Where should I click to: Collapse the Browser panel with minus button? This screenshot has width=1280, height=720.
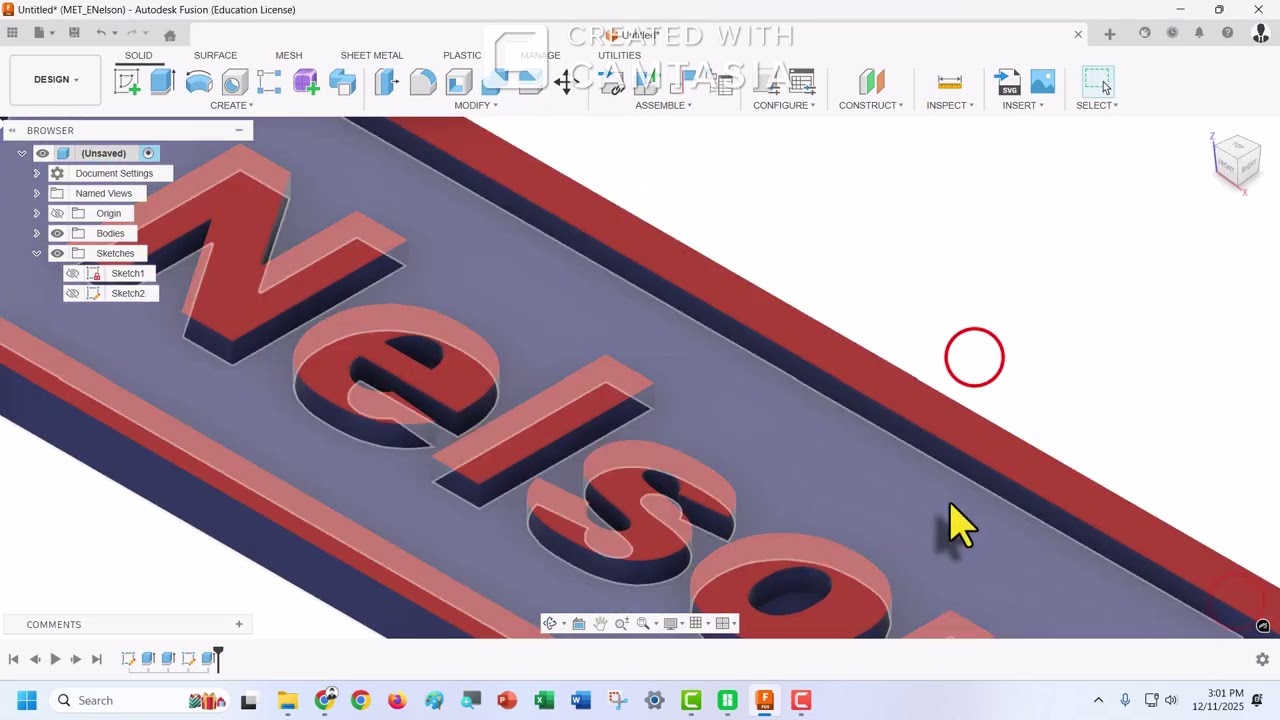click(x=239, y=130)
